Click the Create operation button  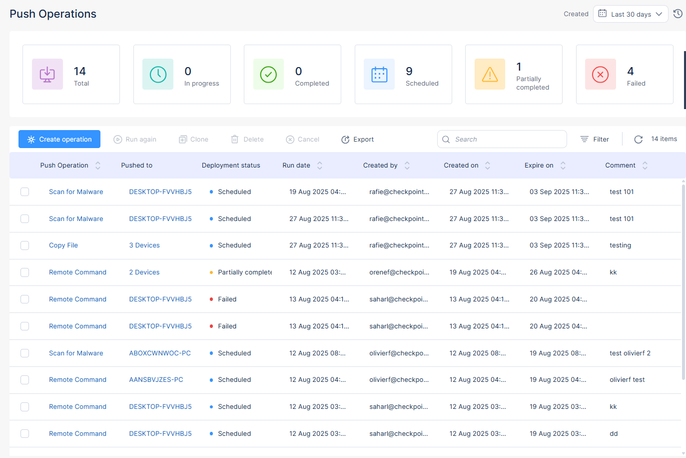tap(59, 139)
